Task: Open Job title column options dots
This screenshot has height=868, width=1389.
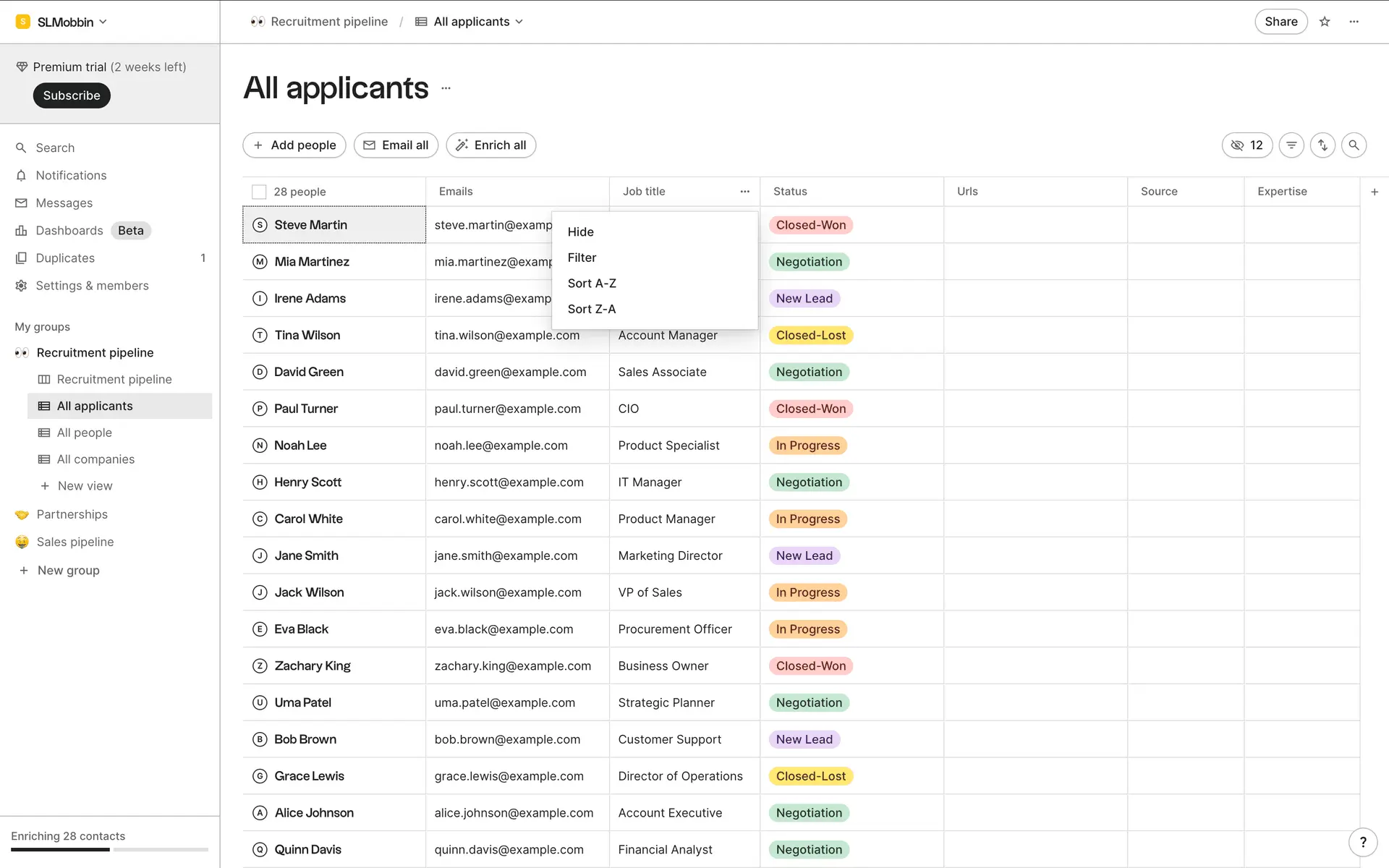Action: coord(745,192)
